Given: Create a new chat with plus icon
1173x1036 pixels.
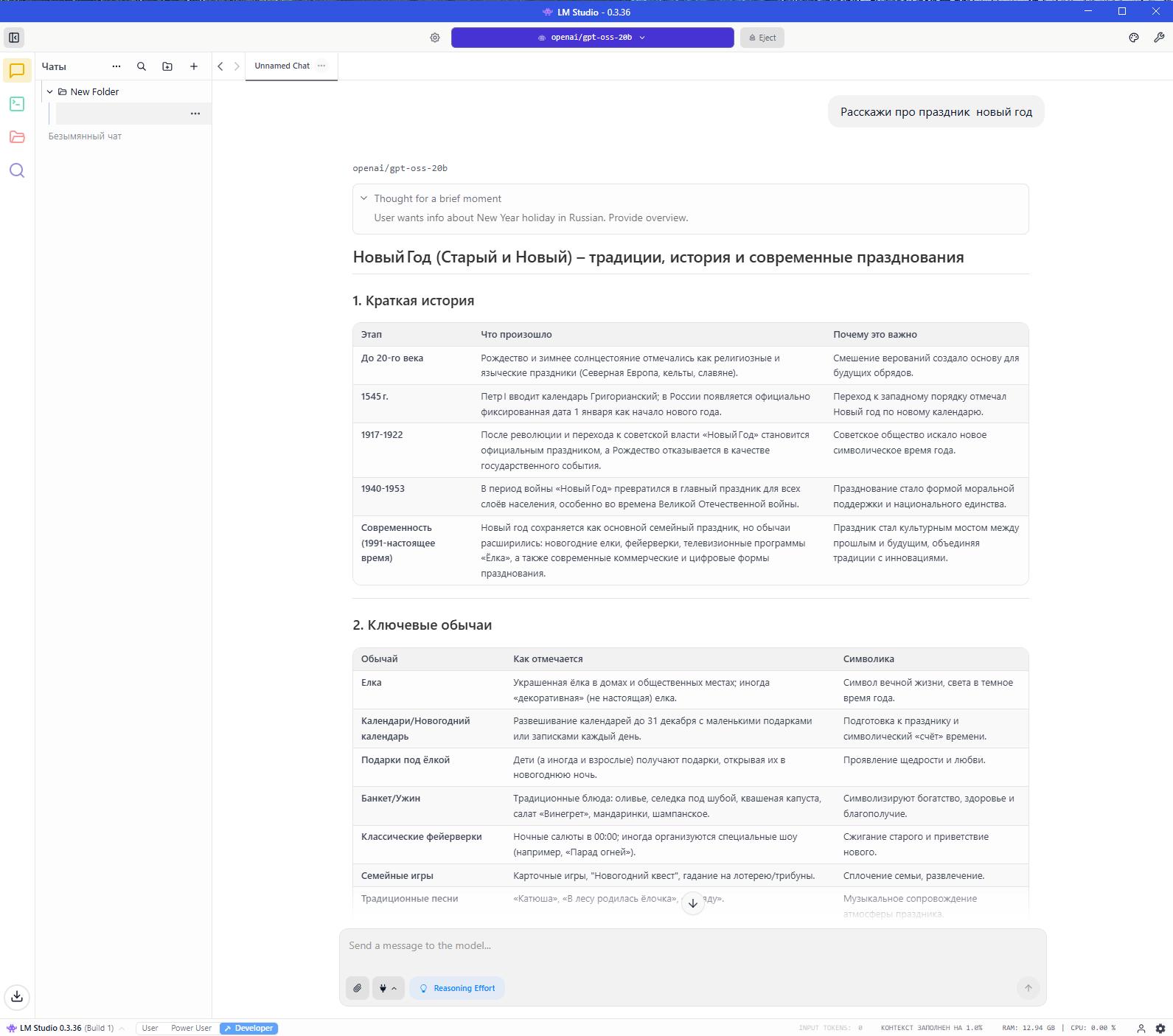Looking at the screenshot, I should point(194,66).
